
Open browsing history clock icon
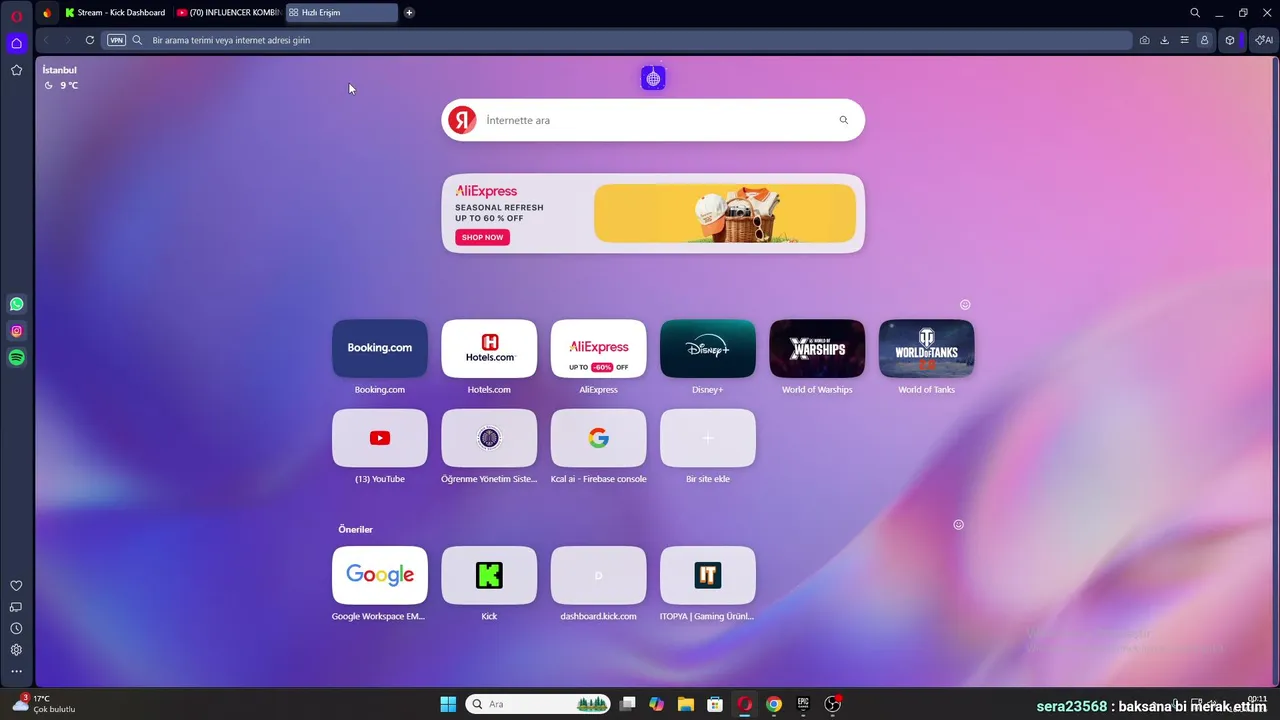(x=16, y=629)
